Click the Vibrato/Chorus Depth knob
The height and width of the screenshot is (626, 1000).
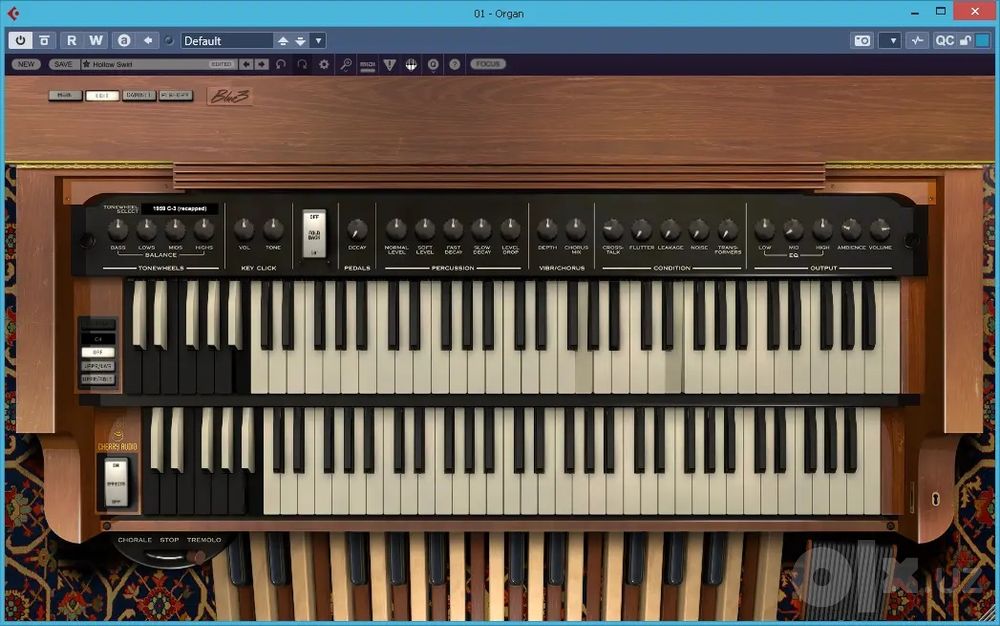[x=547, y=229]
